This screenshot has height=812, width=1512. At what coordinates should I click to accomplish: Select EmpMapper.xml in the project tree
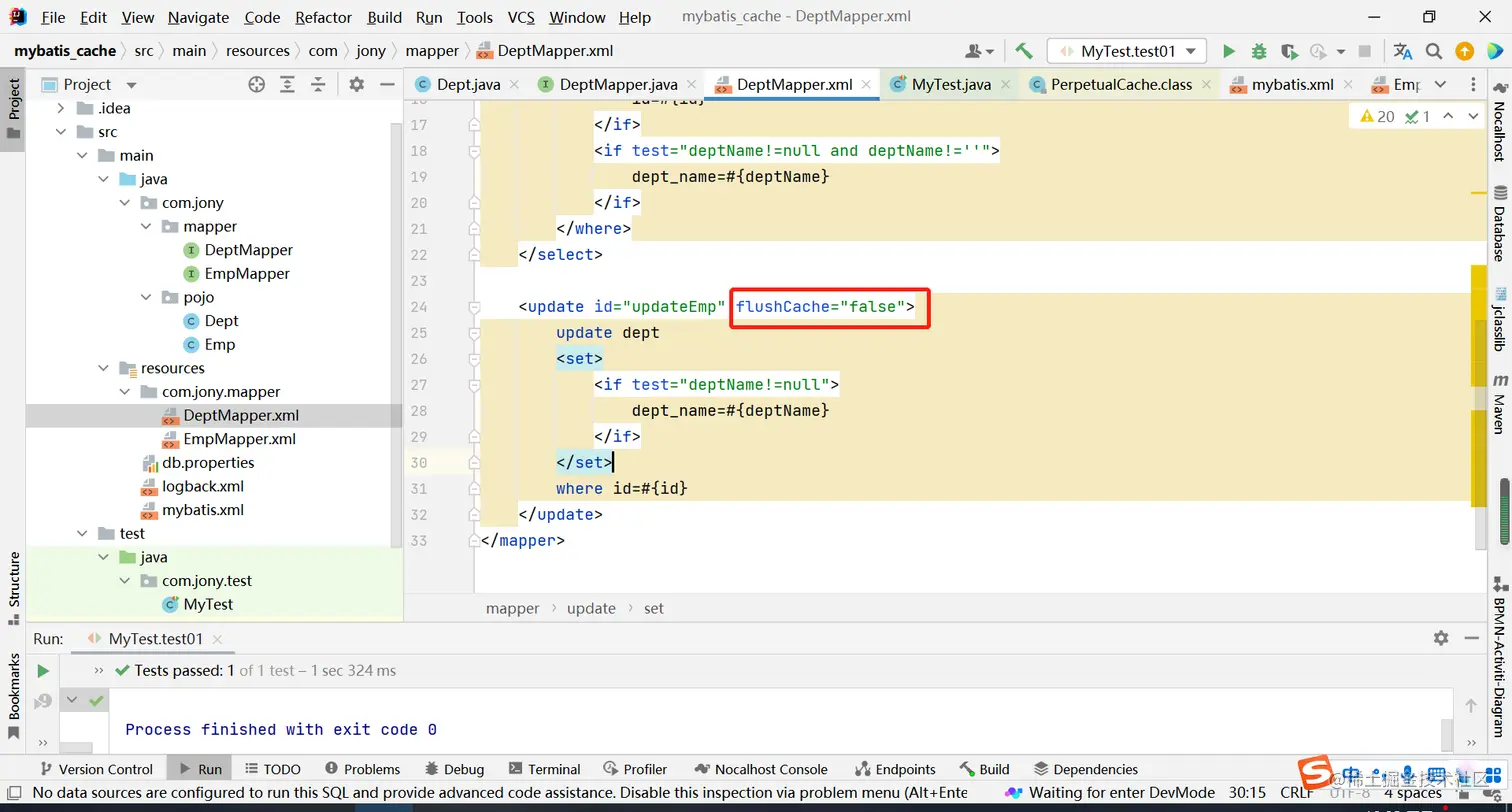239,439
